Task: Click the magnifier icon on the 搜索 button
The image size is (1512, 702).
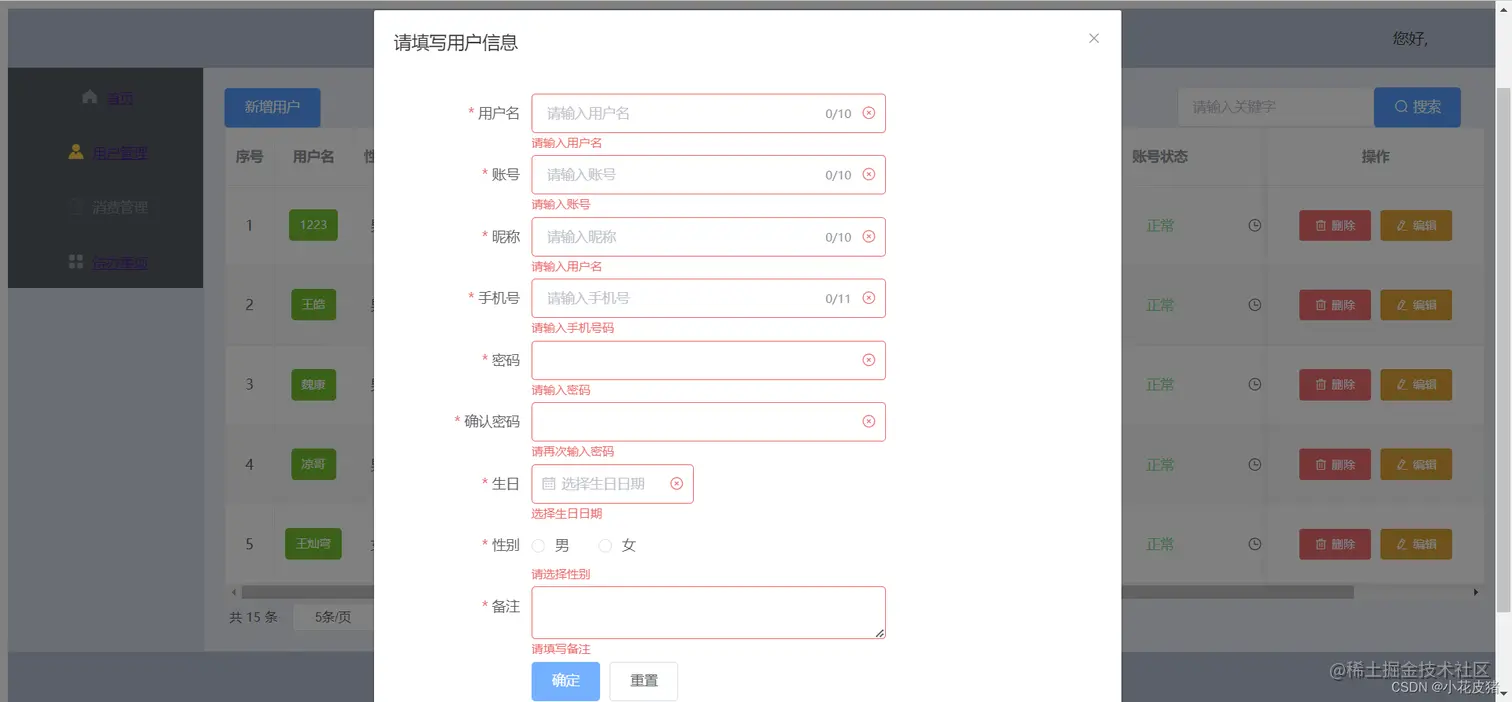Action: 1401,107
